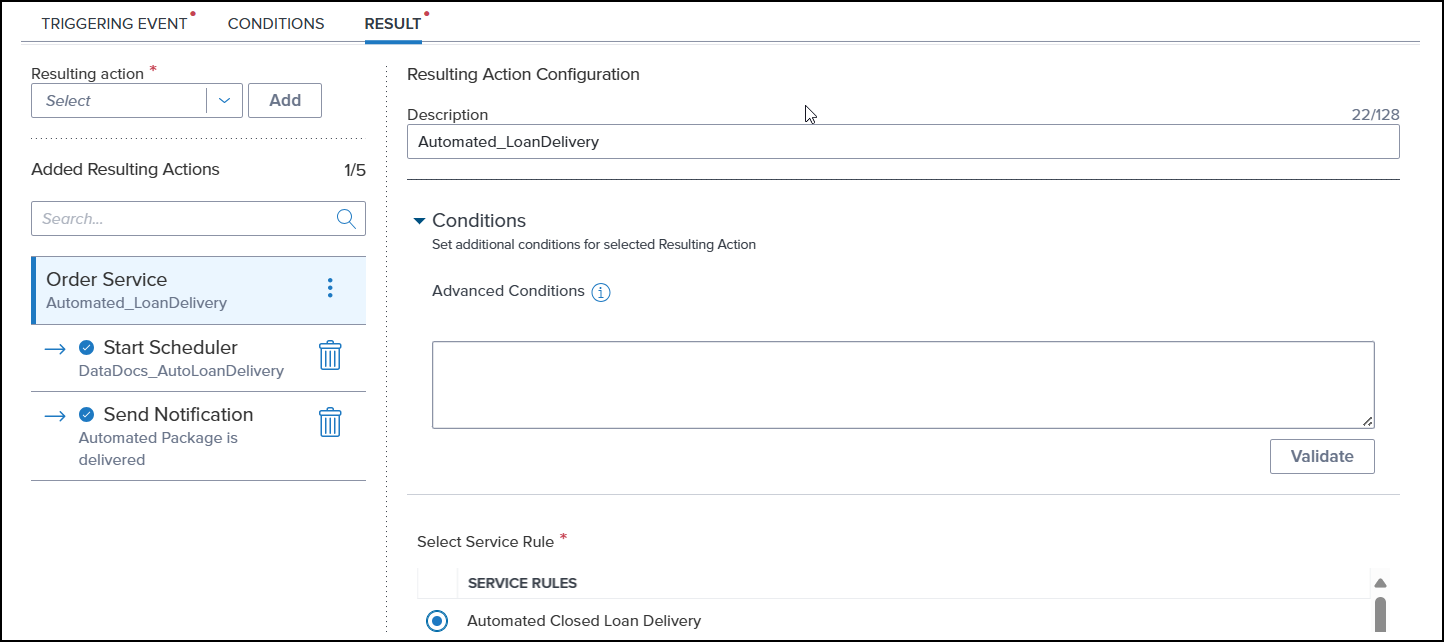1444x642 pixels.
Task: Click the Validate button
Action: pyautogui.click(x=1321, y=456)
